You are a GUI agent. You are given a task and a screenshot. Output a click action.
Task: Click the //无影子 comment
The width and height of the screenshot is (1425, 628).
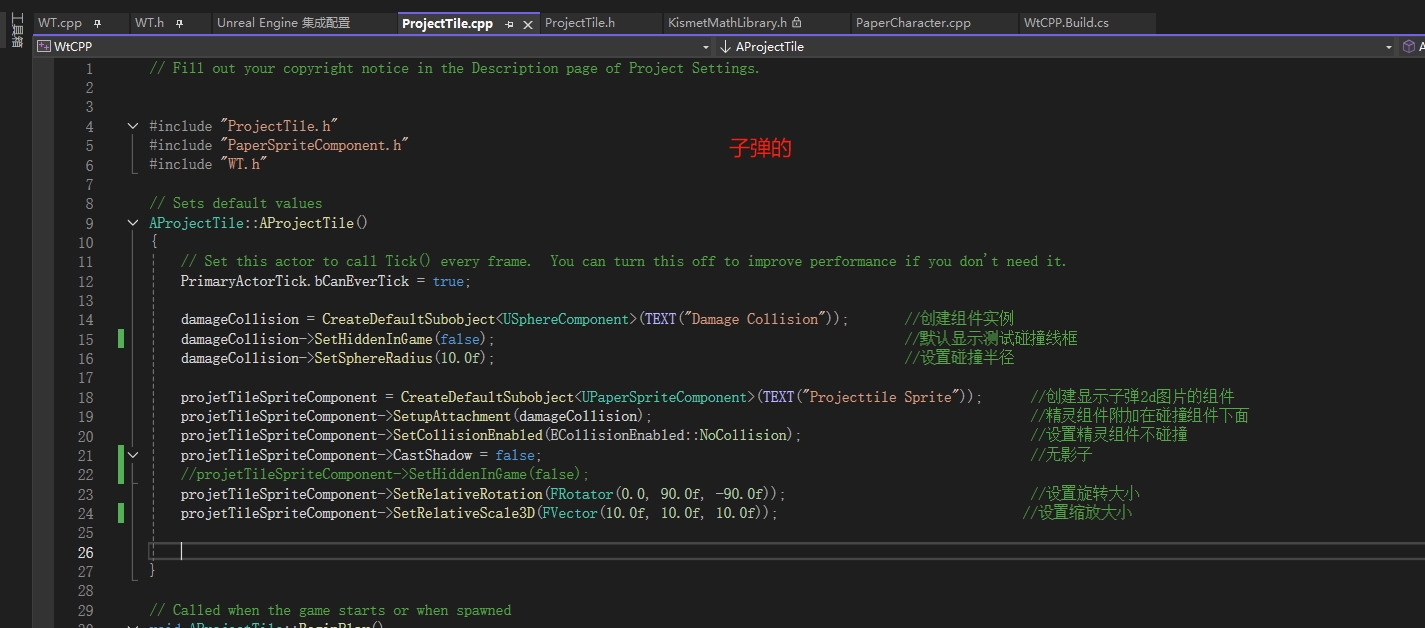[1061, 455]
